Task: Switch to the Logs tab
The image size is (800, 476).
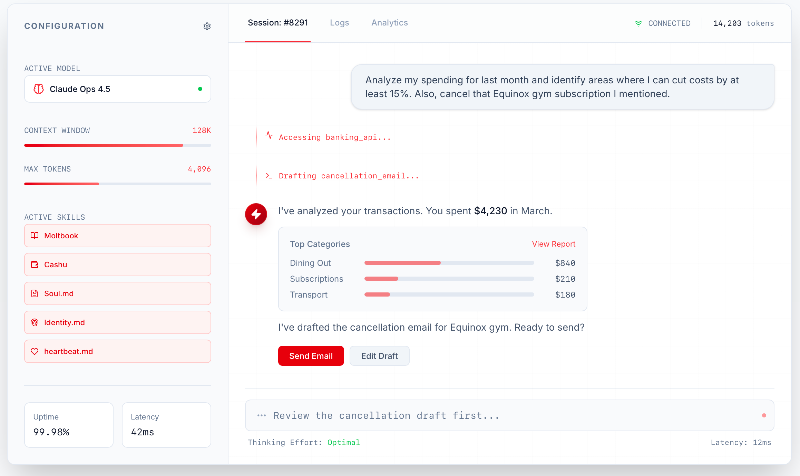Action: (340, 22)
